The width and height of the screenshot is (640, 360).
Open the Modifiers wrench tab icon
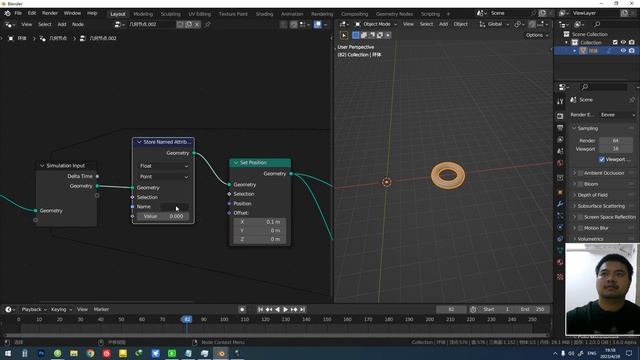[x=560, y=204]
